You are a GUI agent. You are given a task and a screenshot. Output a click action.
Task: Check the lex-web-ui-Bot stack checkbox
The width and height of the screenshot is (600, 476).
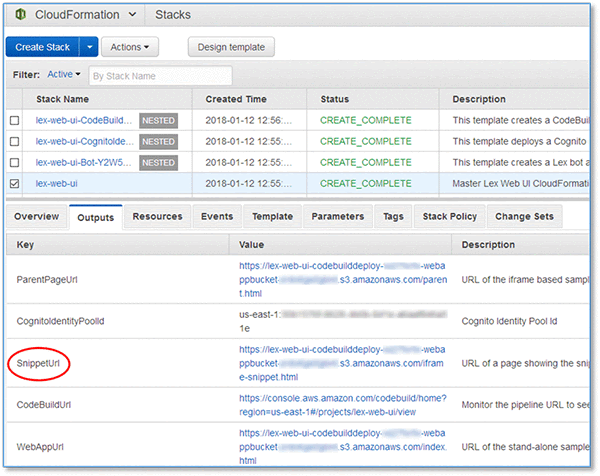coord(15,163)
